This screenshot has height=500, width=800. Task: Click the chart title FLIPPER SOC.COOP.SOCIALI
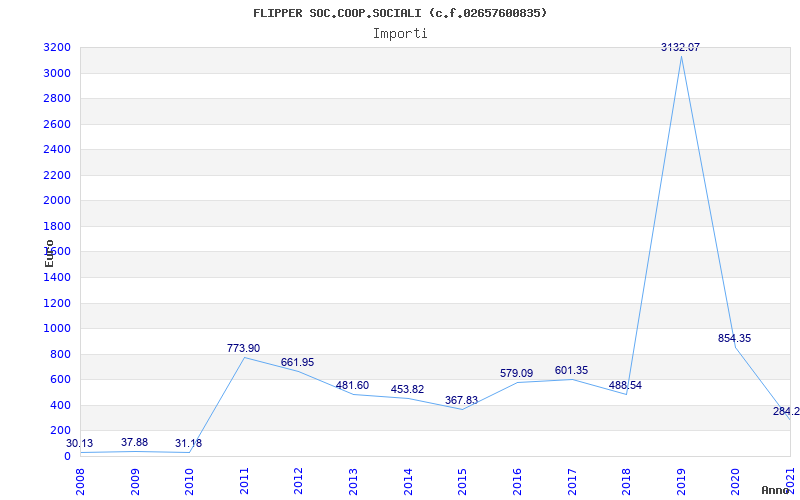tap(400, 13)
